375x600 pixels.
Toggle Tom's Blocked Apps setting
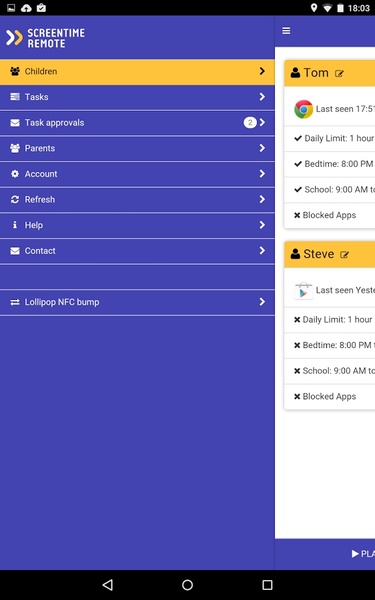tap(330, 215)
